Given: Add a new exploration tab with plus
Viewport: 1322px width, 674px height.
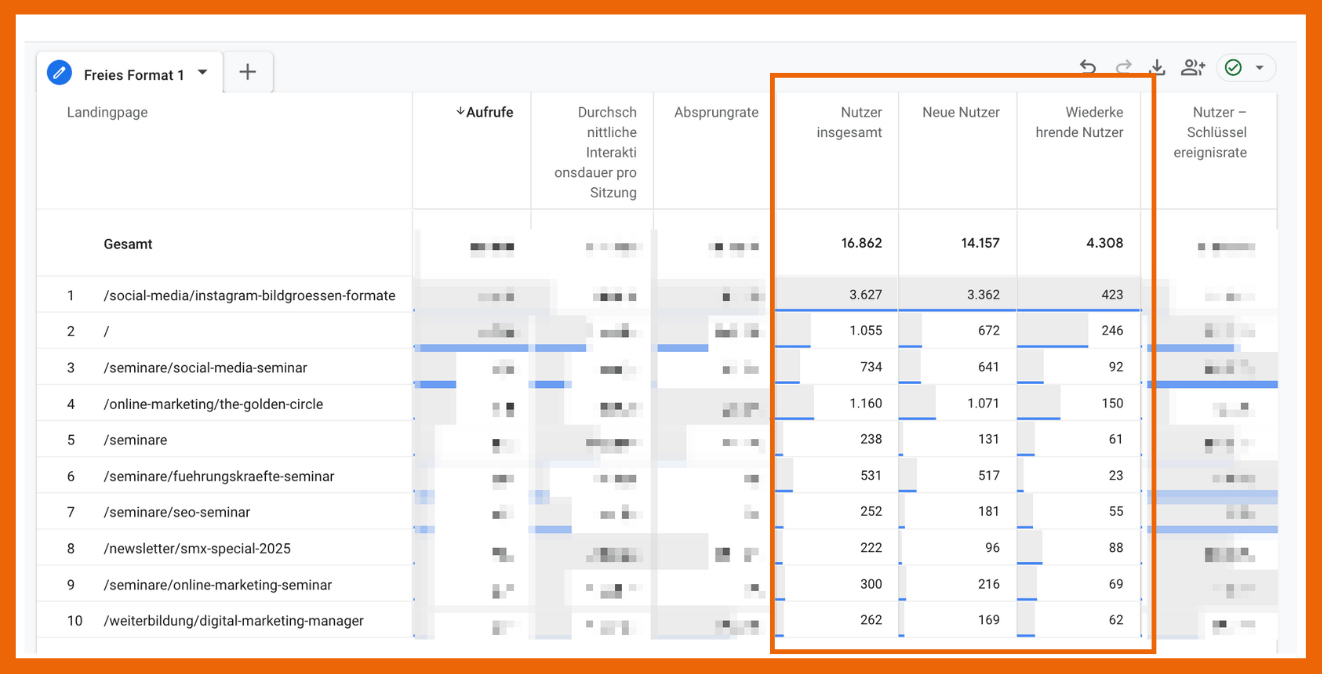Looking at the screenshot, I should pos(248,72).
